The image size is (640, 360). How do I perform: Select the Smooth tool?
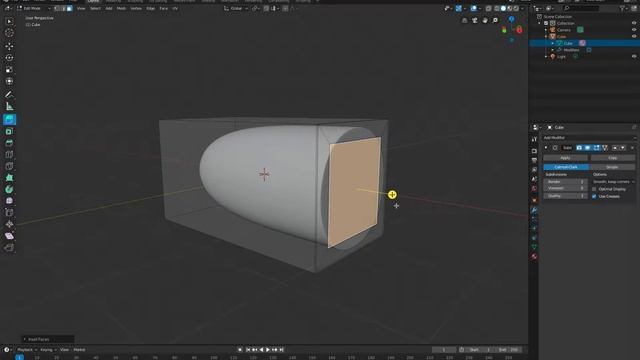coord(9,201)
